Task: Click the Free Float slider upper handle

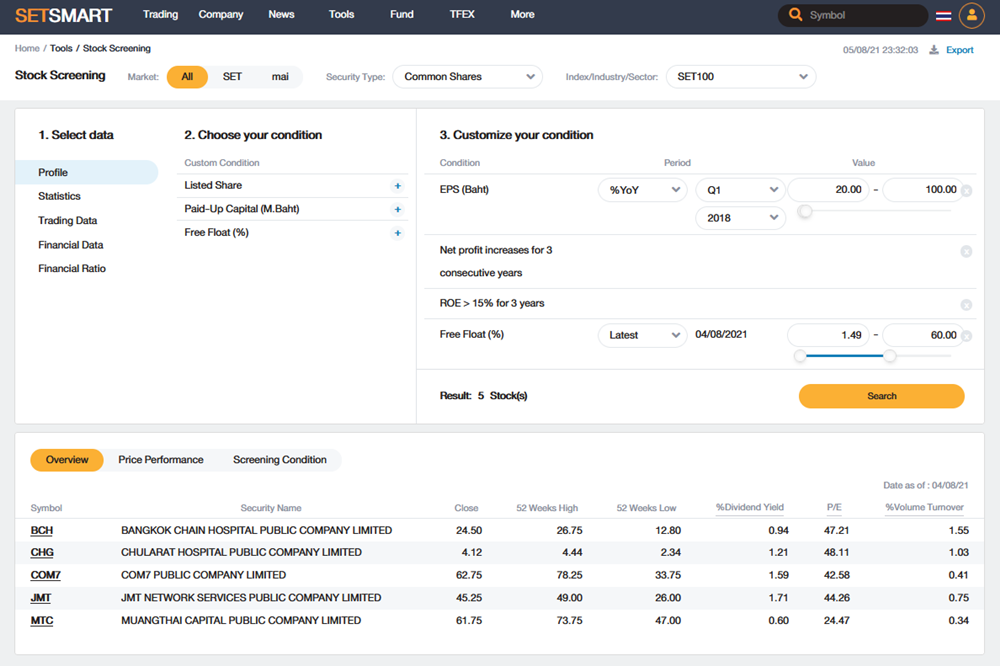Action: click(890, 356)
